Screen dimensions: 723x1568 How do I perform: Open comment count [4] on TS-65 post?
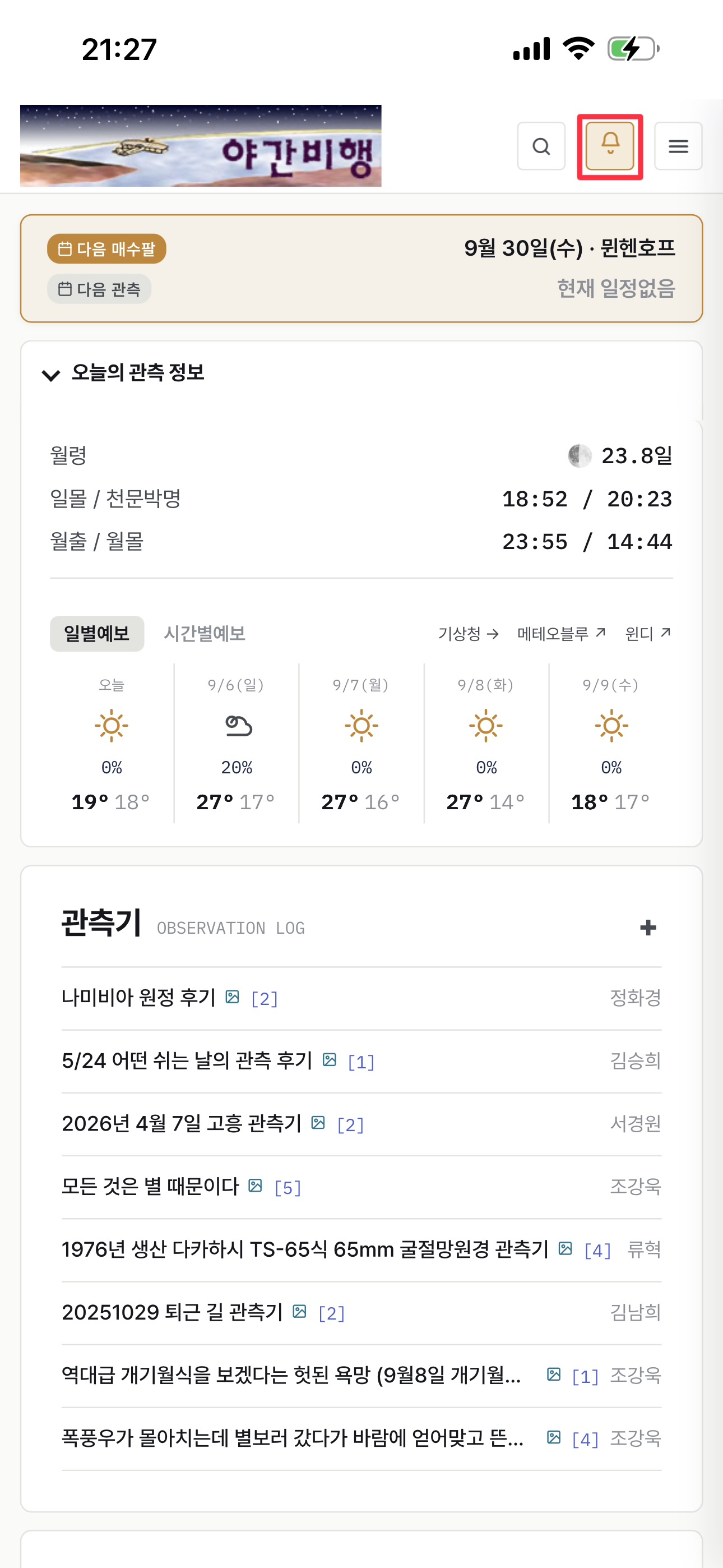click(x=597, y=1250)
